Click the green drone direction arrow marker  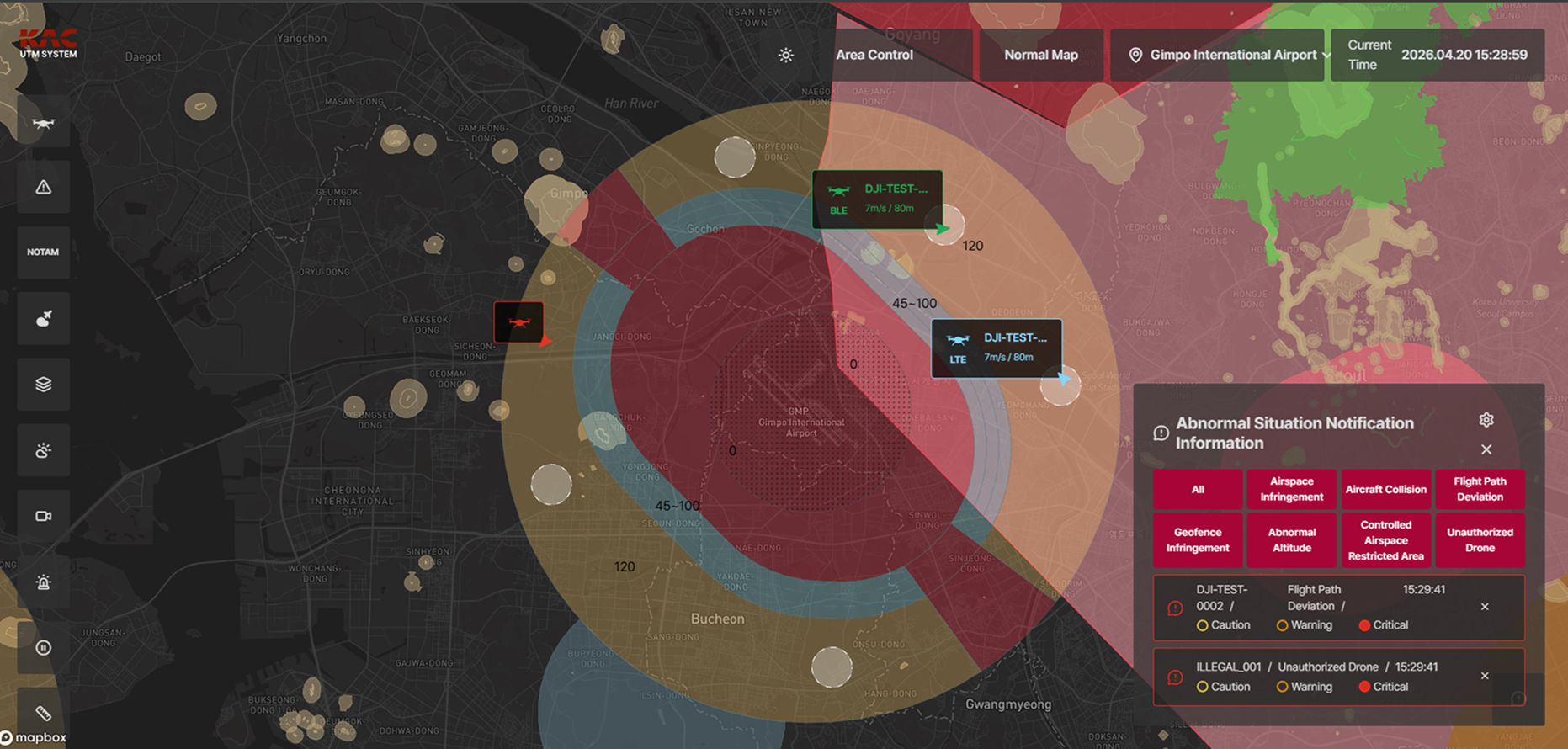point(943,227)
